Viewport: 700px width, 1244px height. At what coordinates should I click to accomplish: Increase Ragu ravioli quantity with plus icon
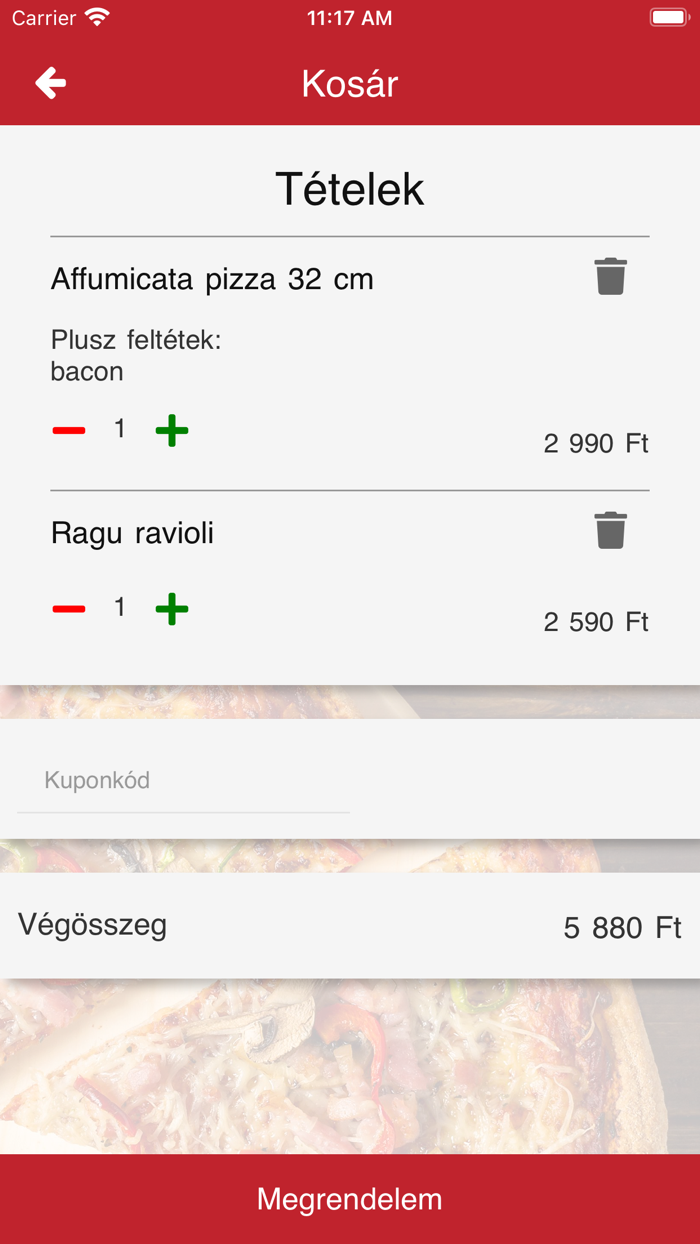pos(171,608)
